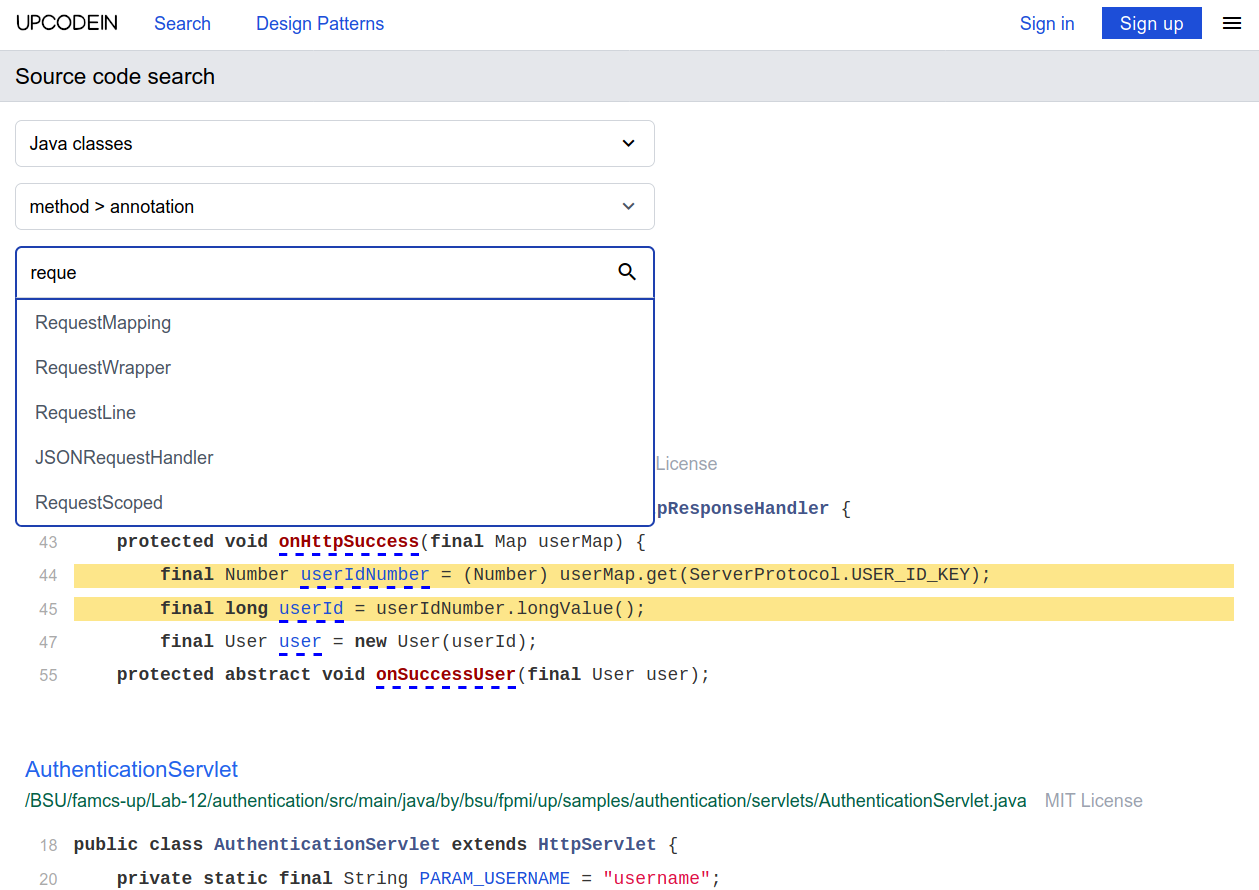Image resolution: width=1259 pixels, height=890 pixels.
Task: Open the hamburger menu icon
Action: point(1232,23)
